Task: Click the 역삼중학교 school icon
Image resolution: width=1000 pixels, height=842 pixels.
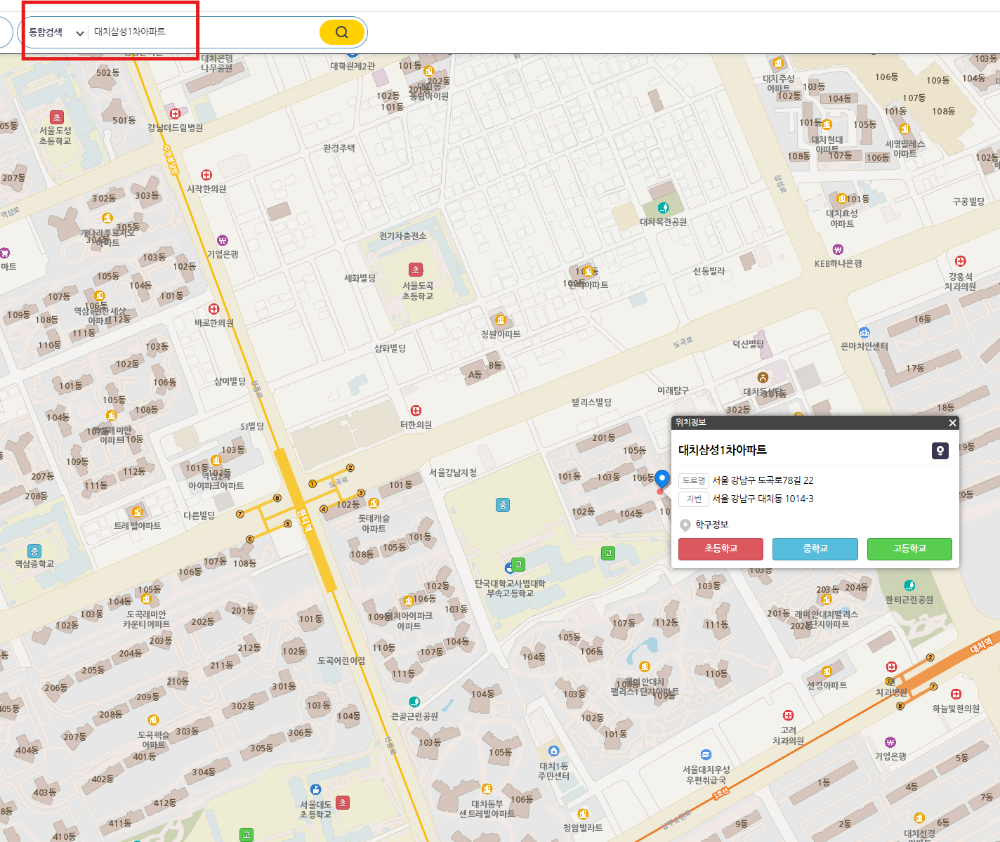Action: [34, 551]
